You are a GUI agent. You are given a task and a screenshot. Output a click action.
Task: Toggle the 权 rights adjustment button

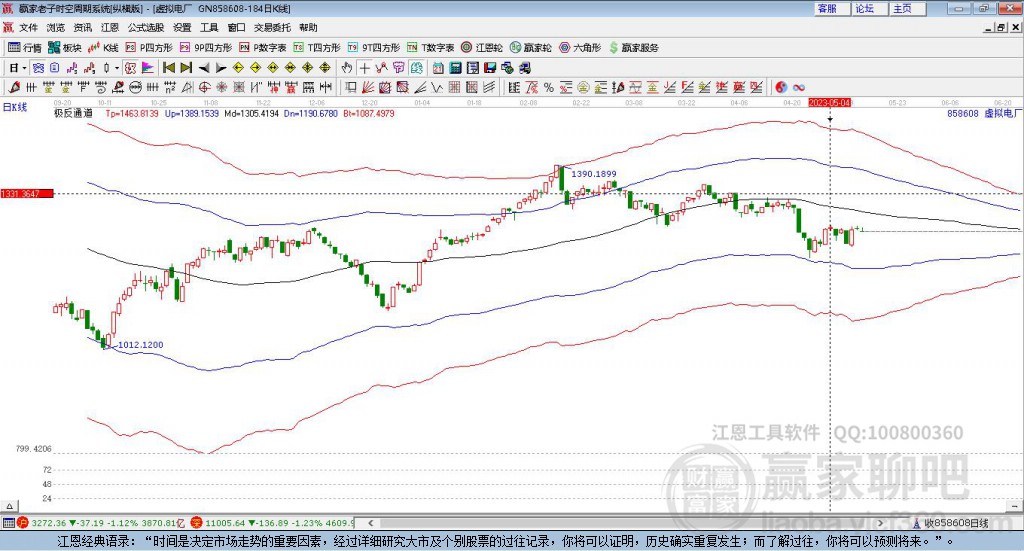click(130, 68)
